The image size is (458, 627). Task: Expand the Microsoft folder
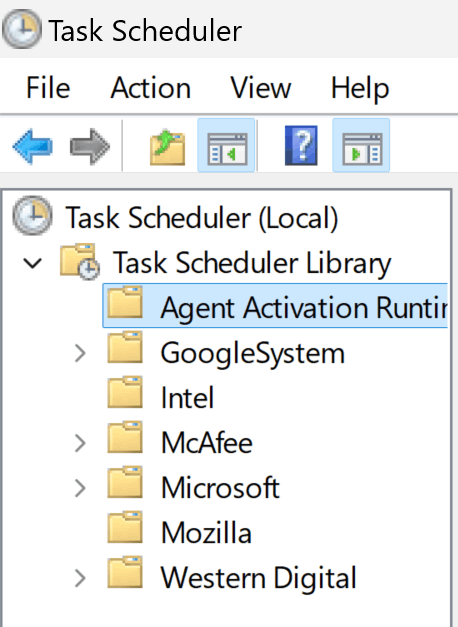point(80,488)
